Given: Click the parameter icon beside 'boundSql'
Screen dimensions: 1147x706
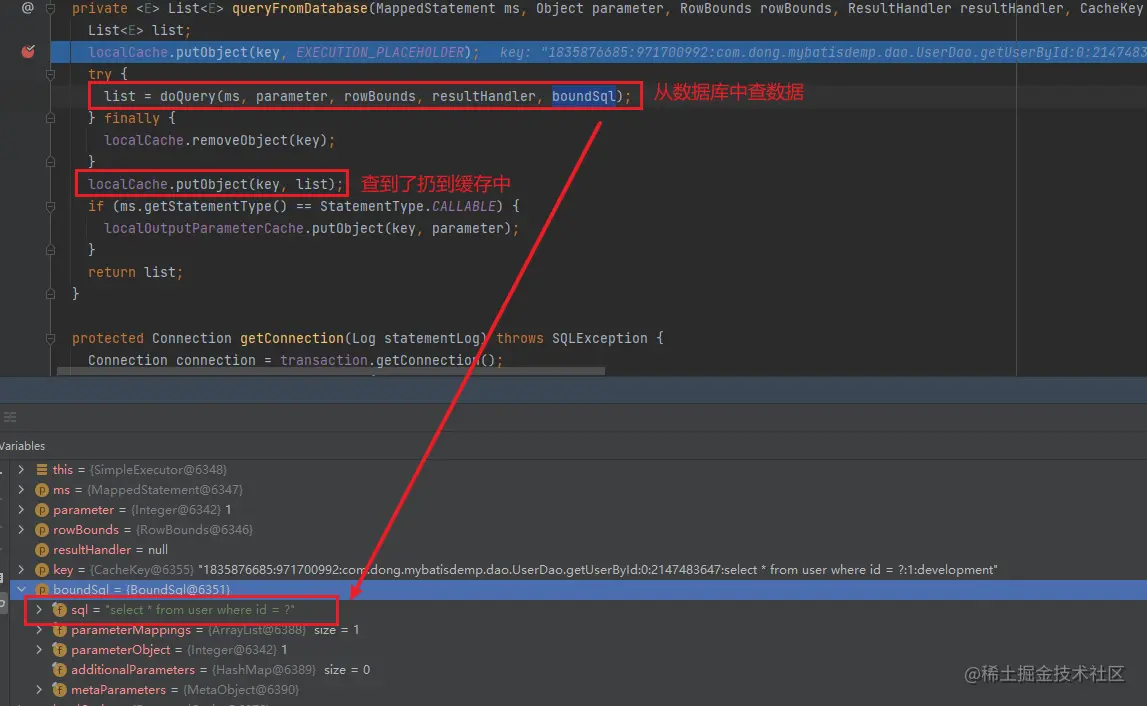Looking at the screenshot, I should click(x=42, y=590).
